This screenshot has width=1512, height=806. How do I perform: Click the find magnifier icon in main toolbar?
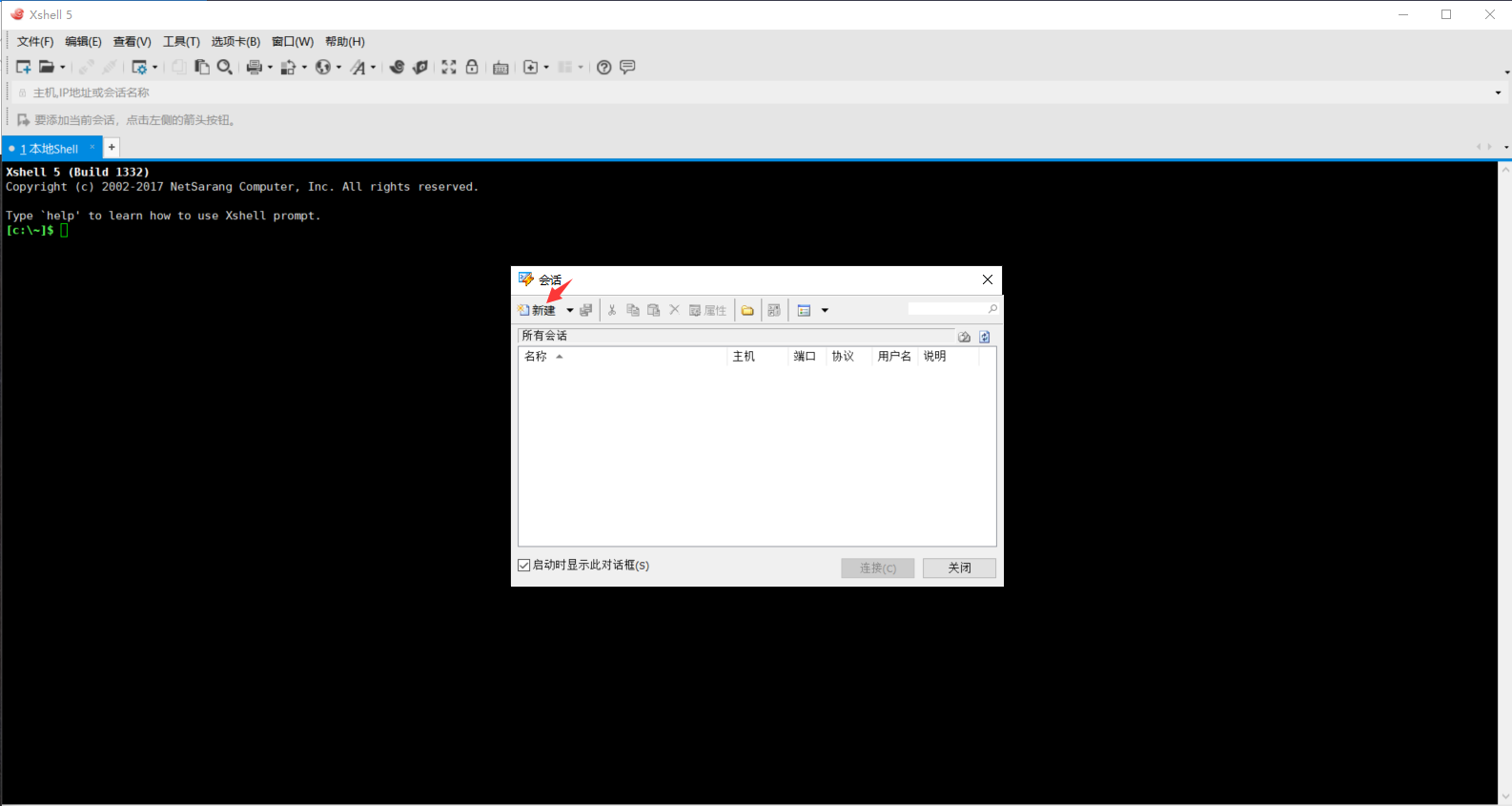click(225, 67)
